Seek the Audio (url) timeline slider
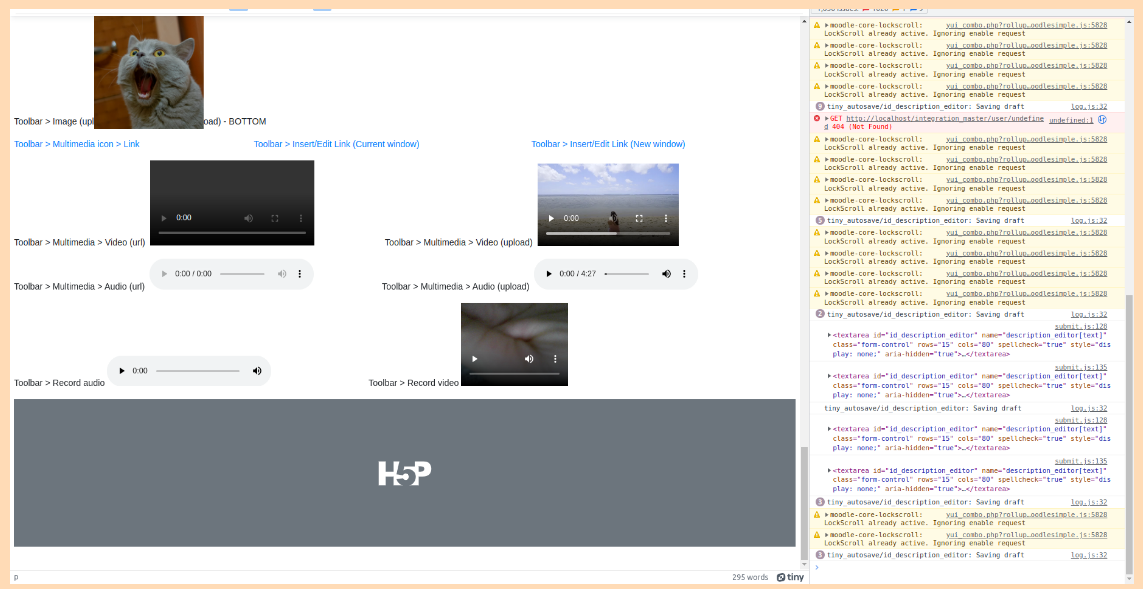The height and width of the screenshot is (589, 1143). tap(242, 274)
